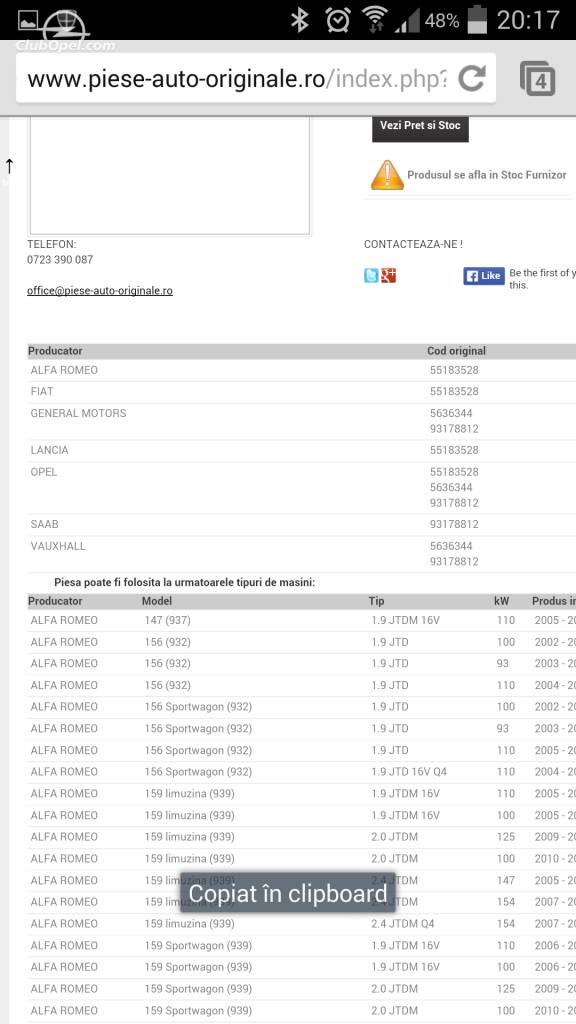
Task: Tap the battery icon in status bar
Action: coord(477,20)
